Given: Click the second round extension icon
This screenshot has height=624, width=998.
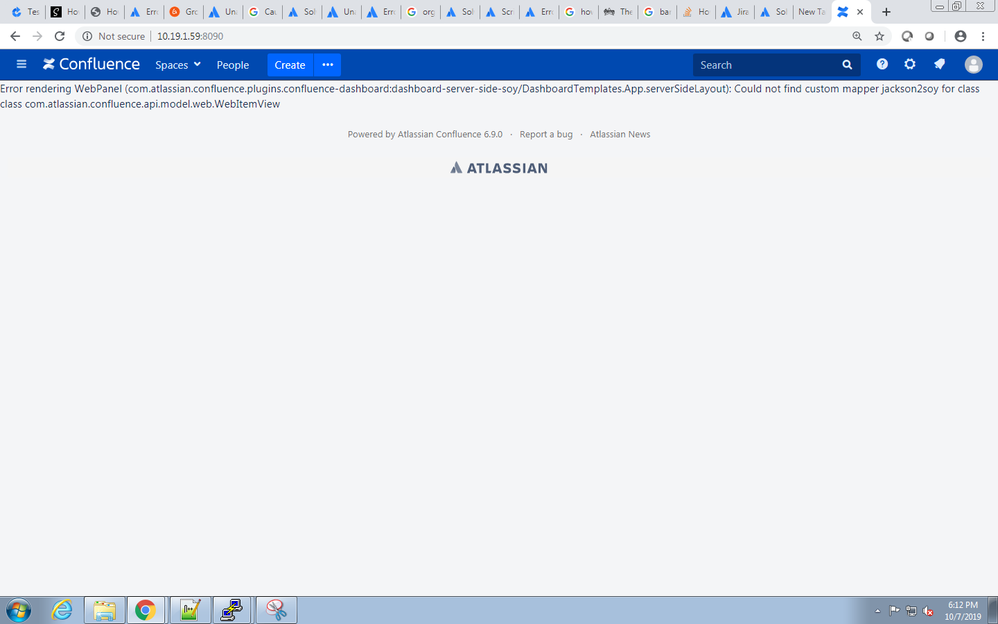Looking at the screenshot, I should 929,36.
